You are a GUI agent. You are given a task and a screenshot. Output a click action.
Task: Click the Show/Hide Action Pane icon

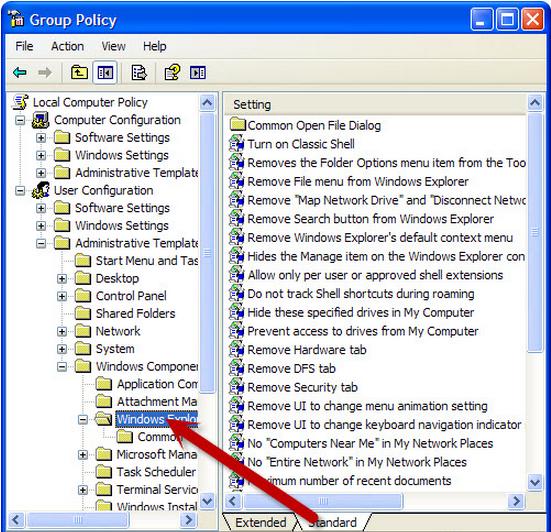click(198, 73)
